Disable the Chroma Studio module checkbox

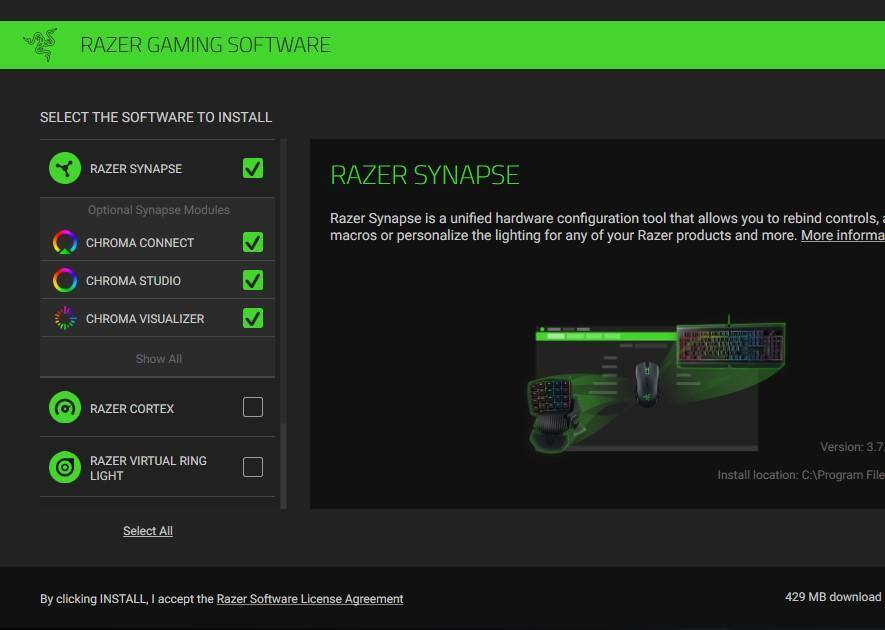(x=253, y=281)
